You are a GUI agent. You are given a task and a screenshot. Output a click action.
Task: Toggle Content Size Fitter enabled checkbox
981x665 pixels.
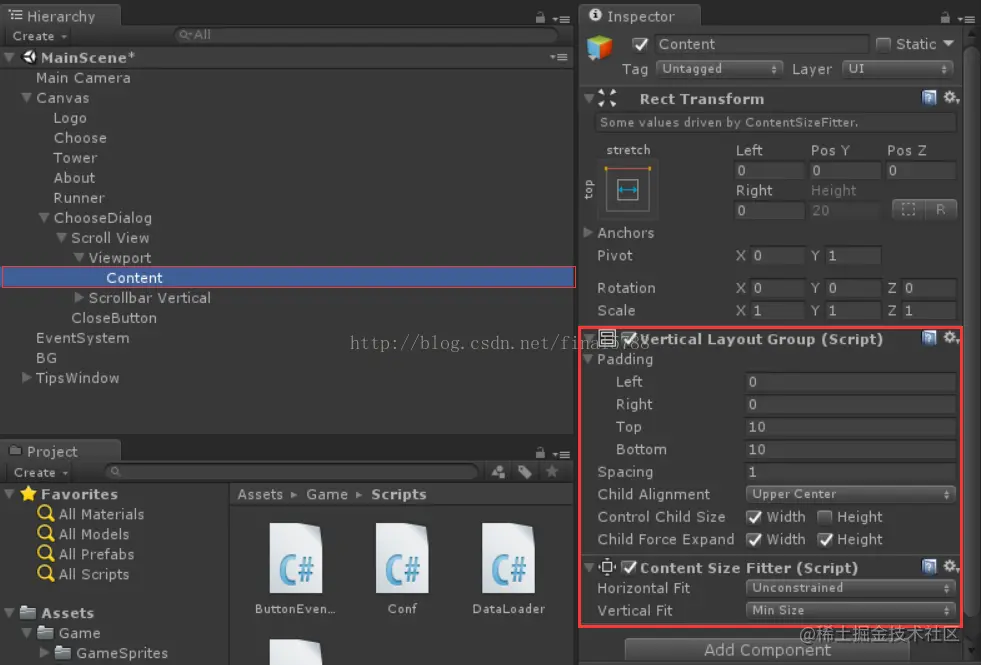tap(629, 567)
